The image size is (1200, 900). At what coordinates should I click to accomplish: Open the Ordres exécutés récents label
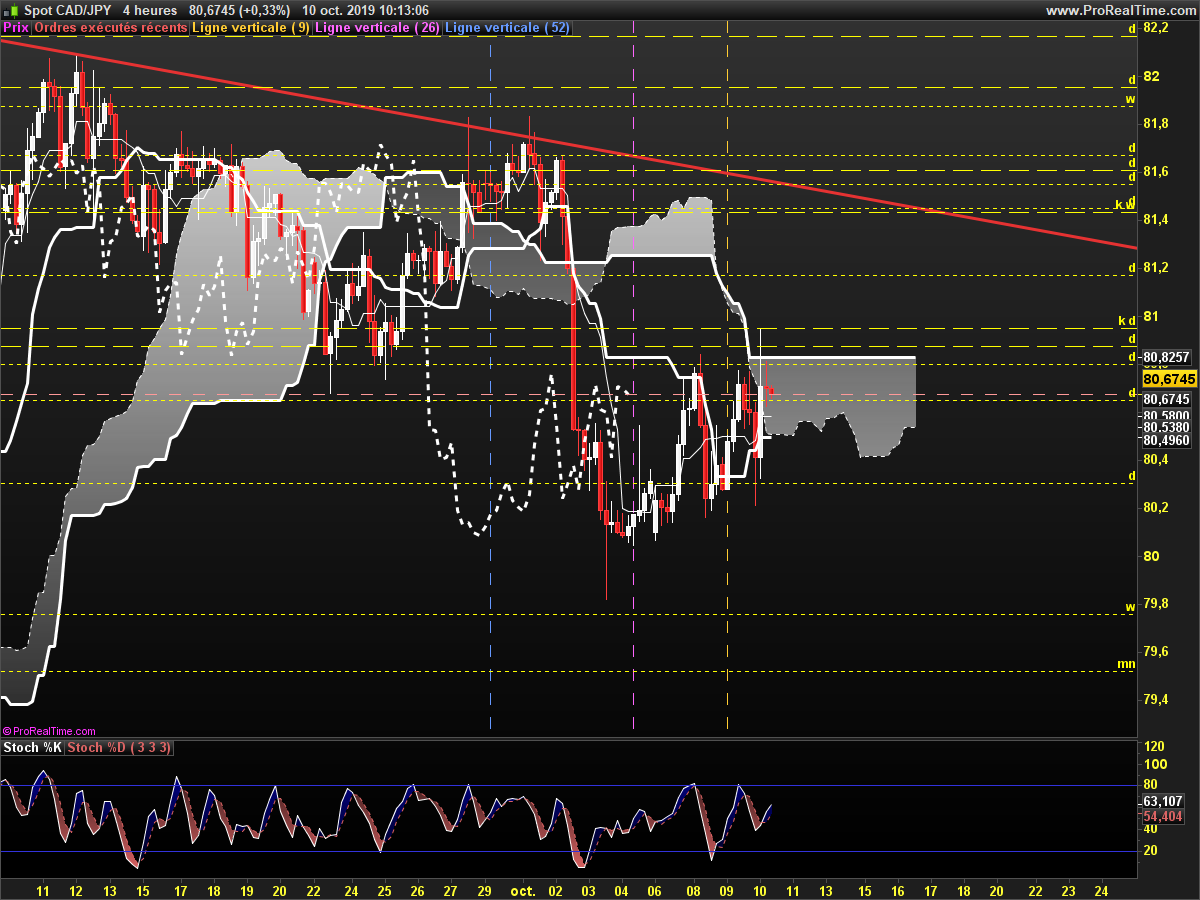pos(110,28)
